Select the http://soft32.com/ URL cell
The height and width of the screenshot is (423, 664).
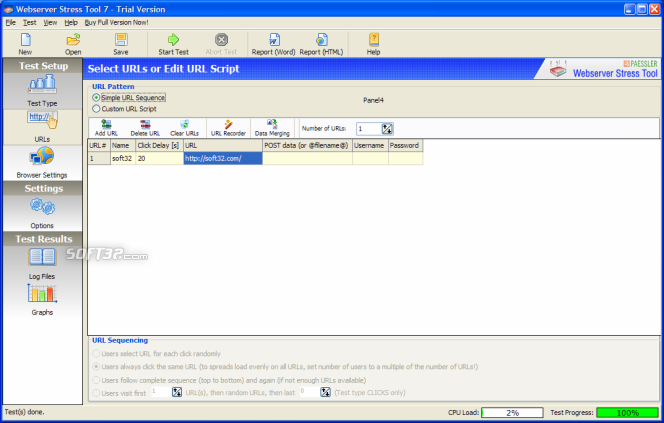[x=223, y=158]
